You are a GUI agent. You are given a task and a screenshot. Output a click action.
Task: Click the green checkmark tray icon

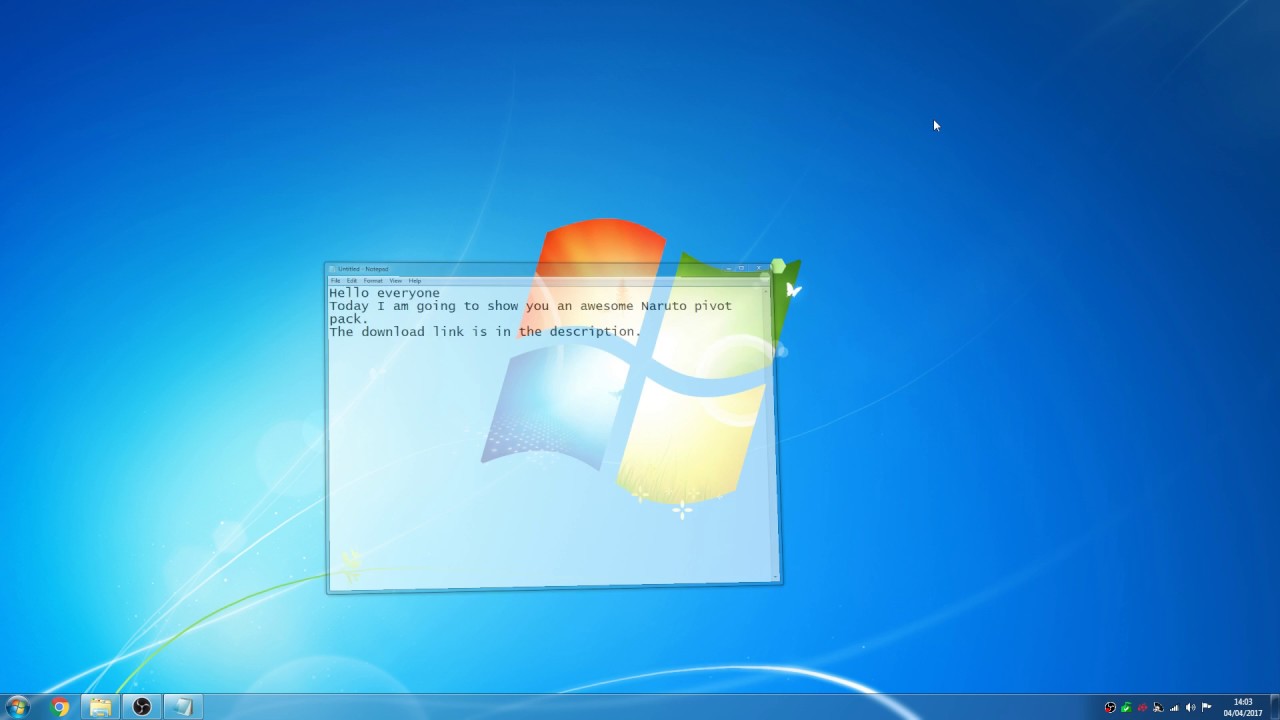[1126, 707]
